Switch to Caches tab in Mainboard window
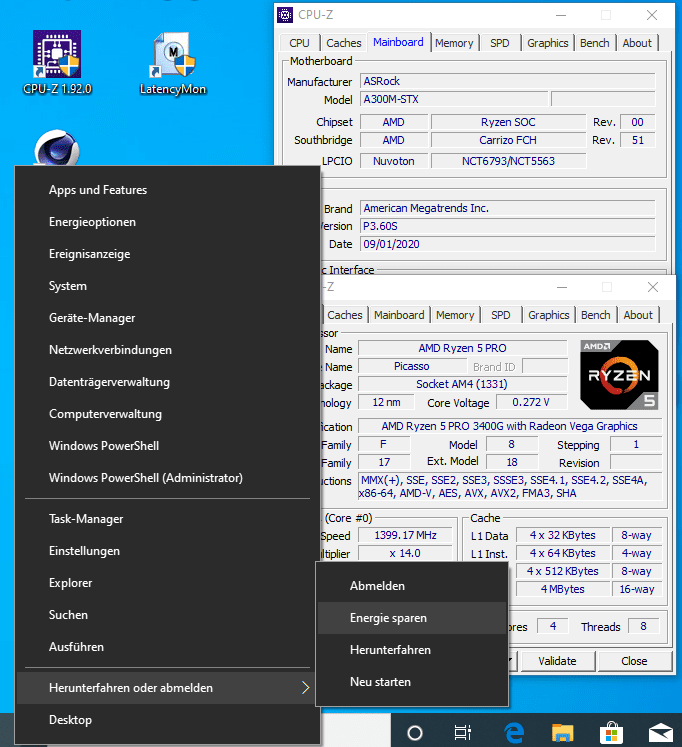The width and height of the screenshot is (682, 747). click(x=343, y=43)
